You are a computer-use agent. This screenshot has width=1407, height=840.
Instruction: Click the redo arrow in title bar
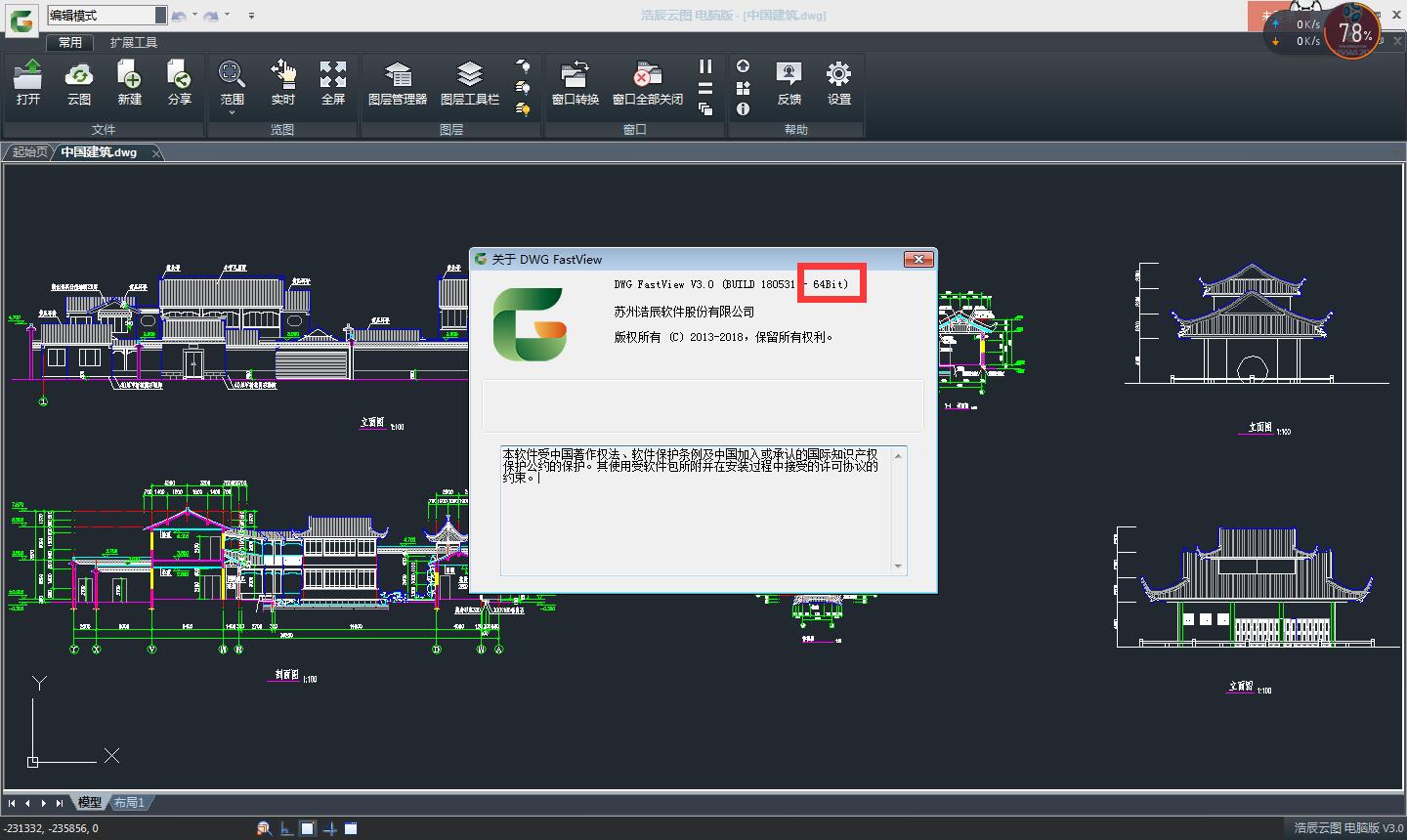pos(211,16)
